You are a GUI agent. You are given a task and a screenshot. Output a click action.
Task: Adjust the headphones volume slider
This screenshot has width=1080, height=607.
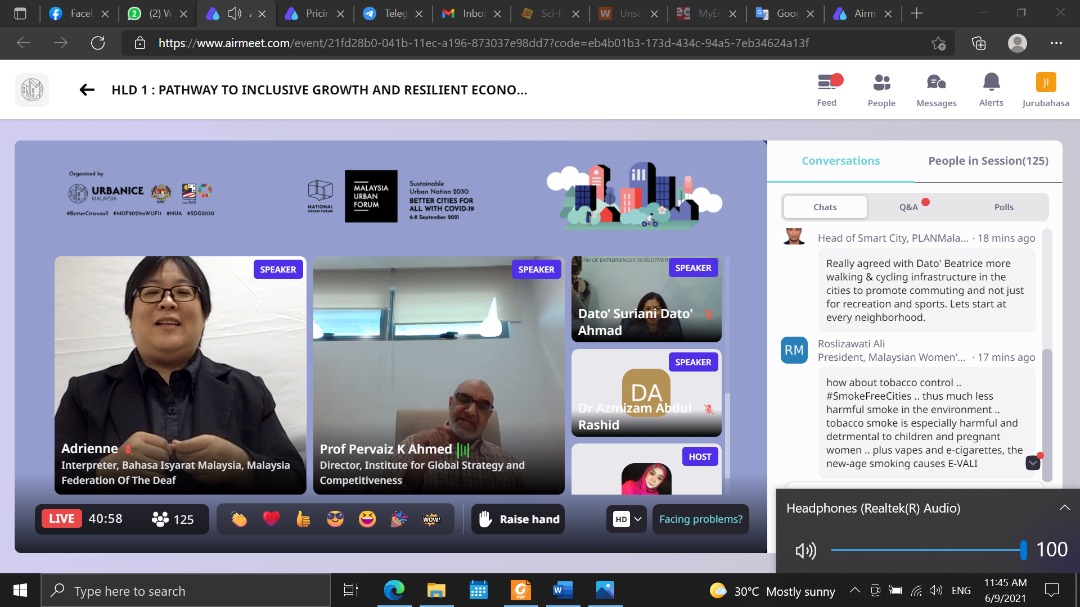pos(928,550)
